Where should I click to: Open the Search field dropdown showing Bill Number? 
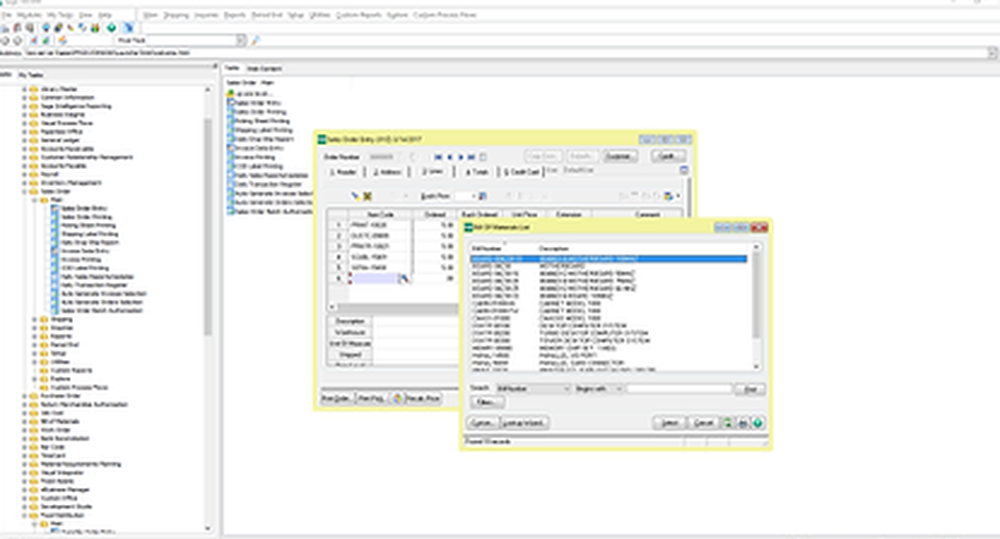tap(566, 388)
